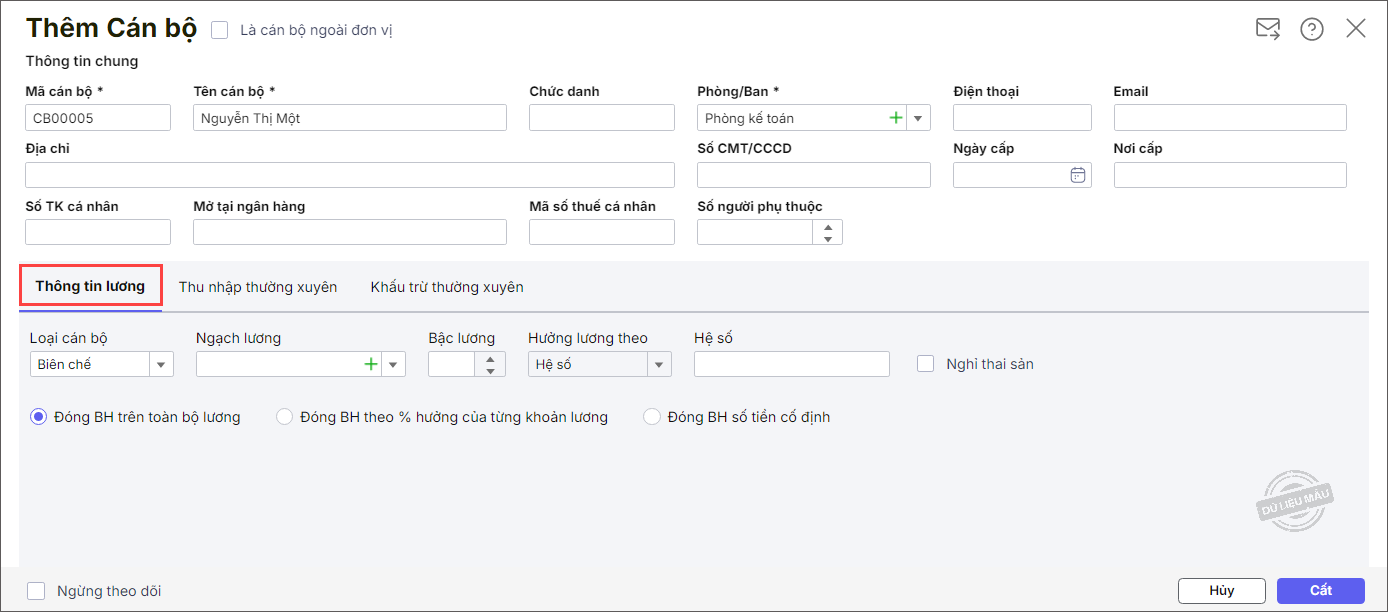Expand the Hưởng lương theo dropdown
The image size is (1388, 612).
659,365
